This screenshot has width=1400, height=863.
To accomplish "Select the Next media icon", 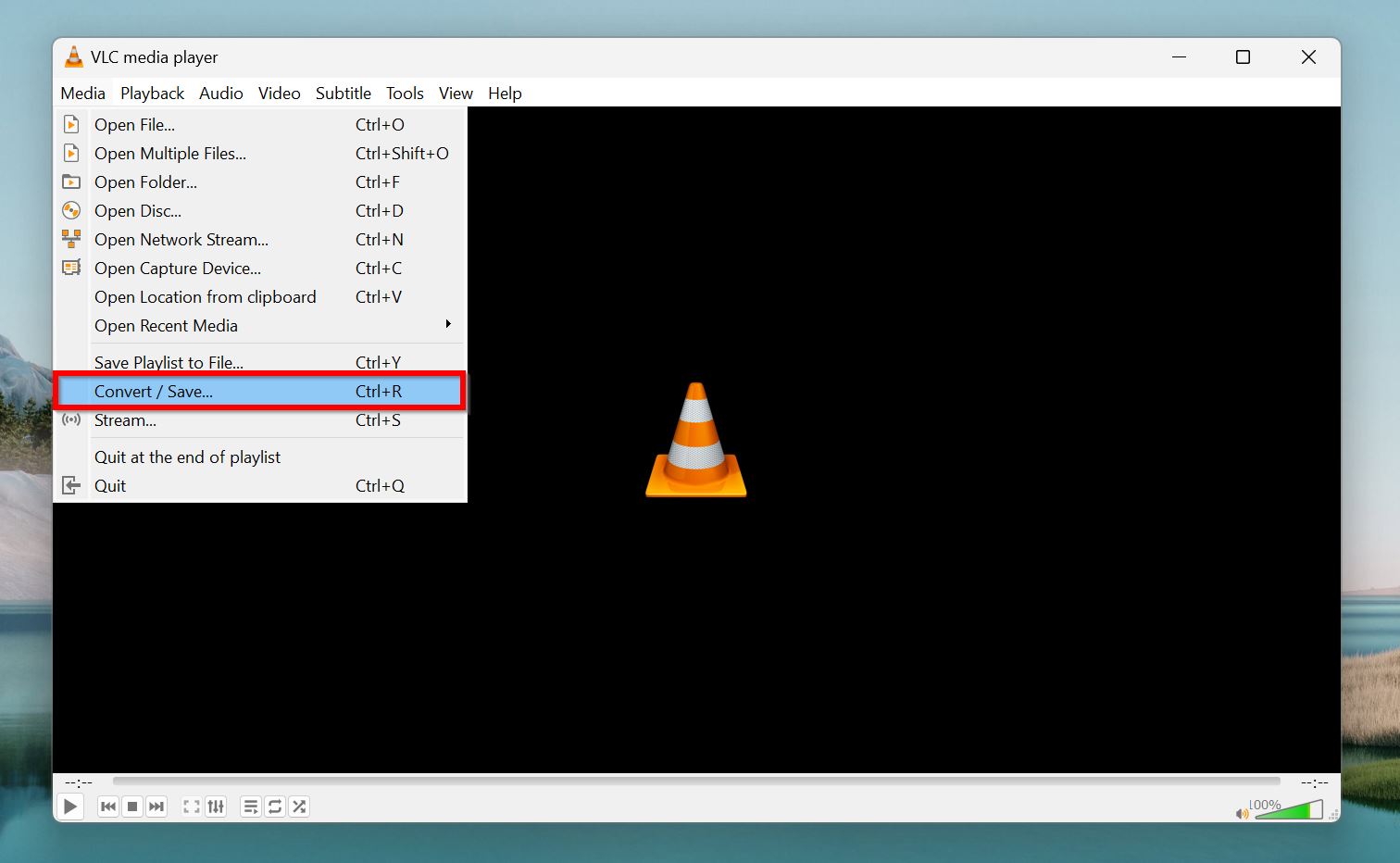I will 156,807.
